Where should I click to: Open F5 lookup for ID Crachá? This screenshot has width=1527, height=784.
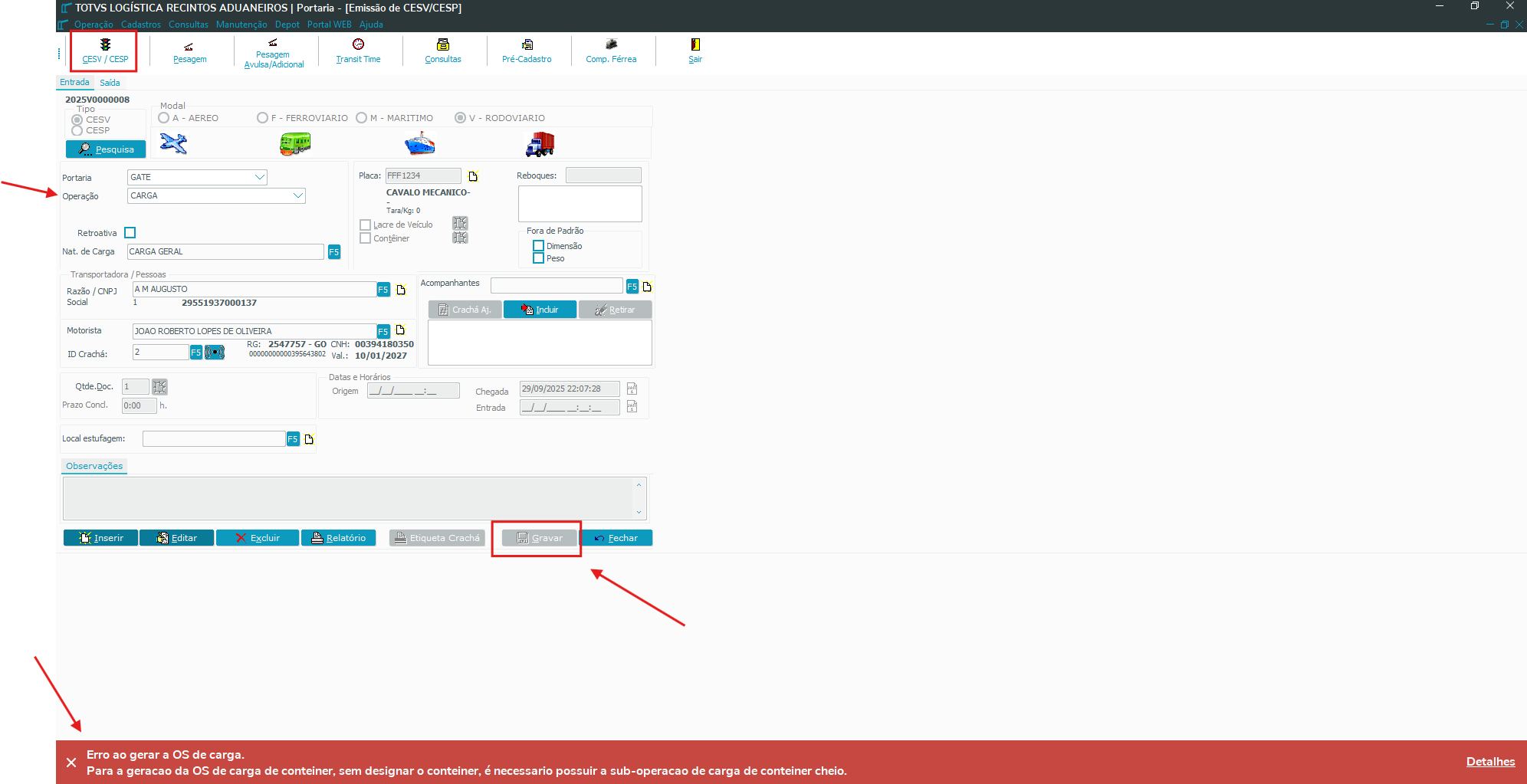click(x=196, y=353)
